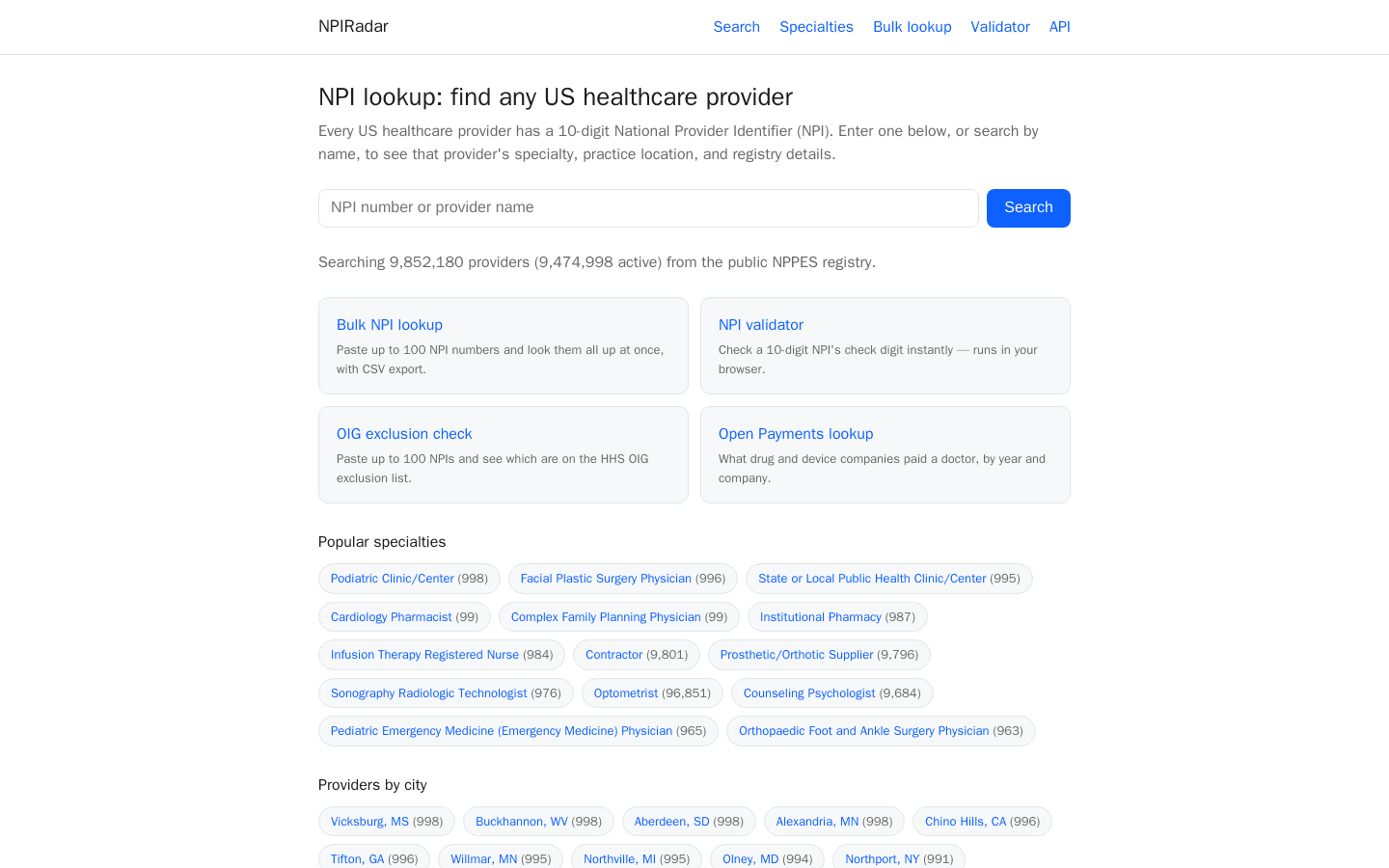1389x868 pixels.
Task: Click the "Searching 9,852,180 providers" registry line
Action: pyautogui.click(x=597, y=262)
